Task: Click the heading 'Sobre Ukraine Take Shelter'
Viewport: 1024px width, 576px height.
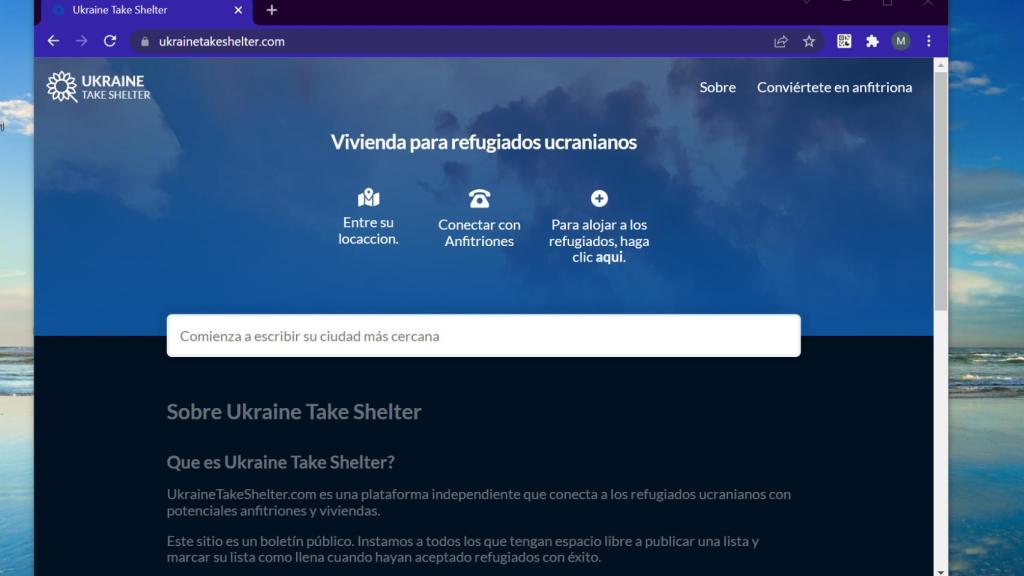Action: pyautogui.click(x=294, y=411)
